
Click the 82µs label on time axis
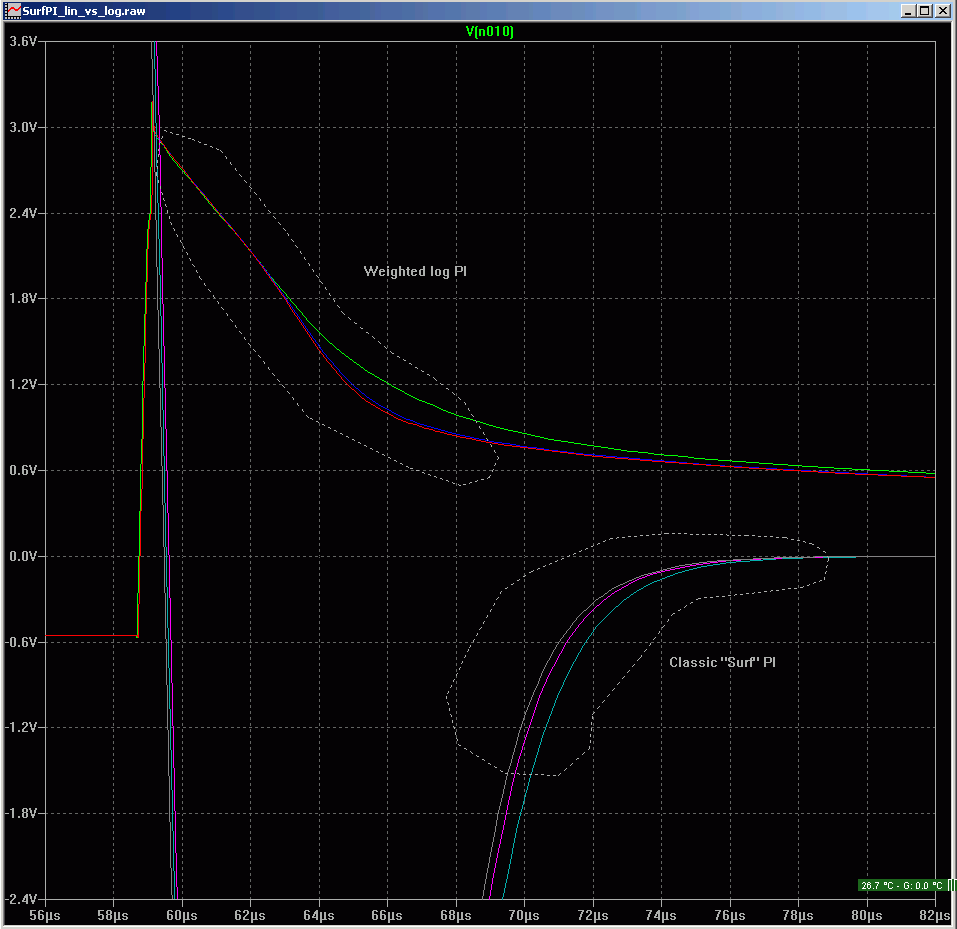pyautogui.click(x=934, y=915)
